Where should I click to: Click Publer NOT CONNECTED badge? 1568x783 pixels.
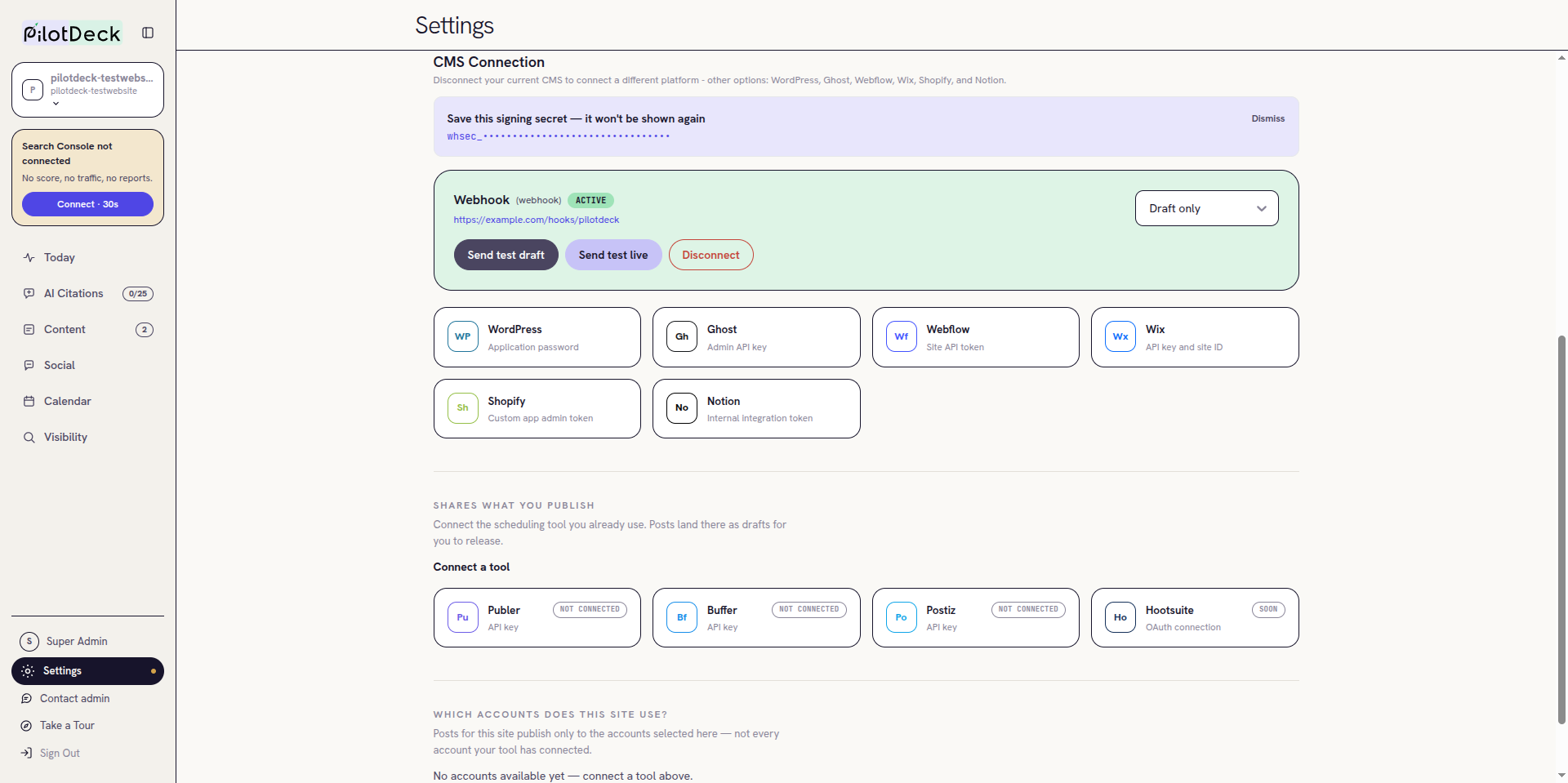coord(590,609)
